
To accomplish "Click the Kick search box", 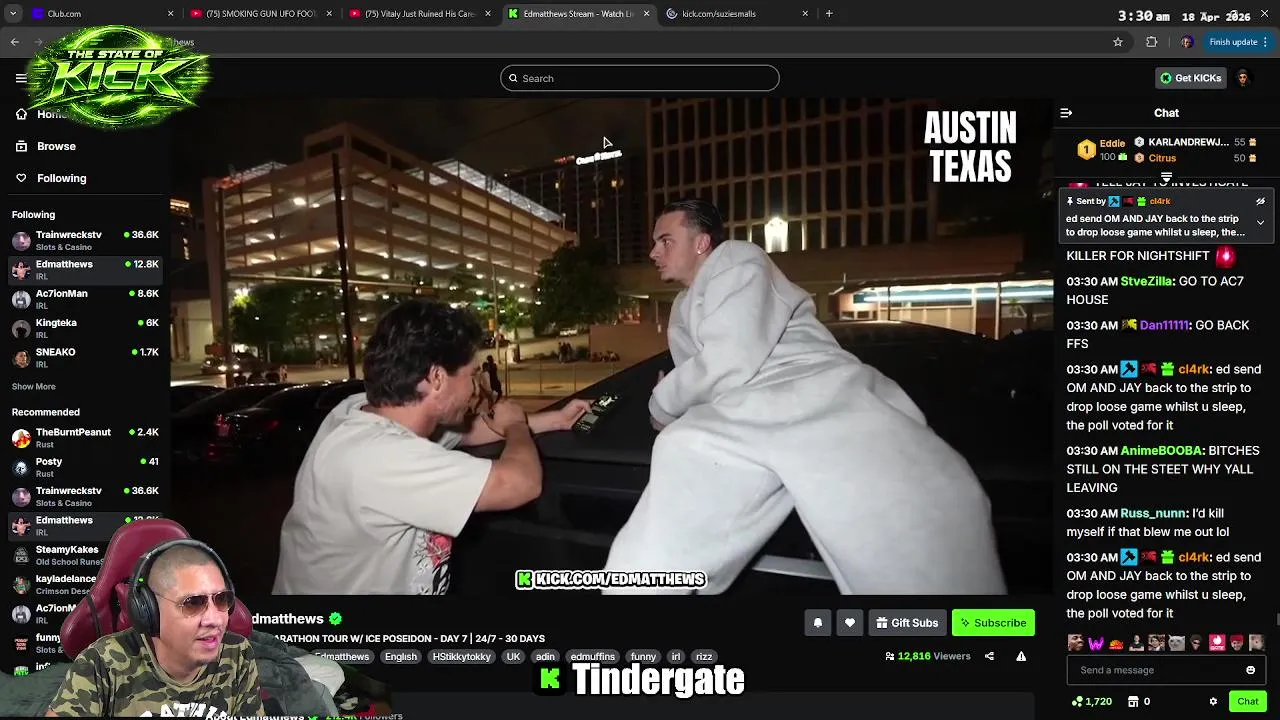I will [640, 78].
